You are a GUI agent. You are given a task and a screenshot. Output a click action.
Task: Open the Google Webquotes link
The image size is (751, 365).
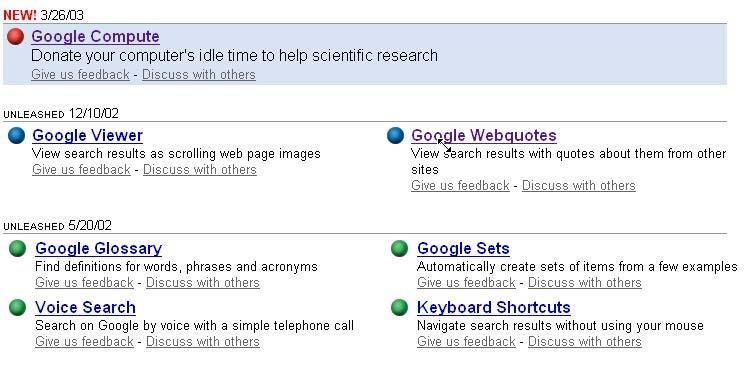coord(484,136)
